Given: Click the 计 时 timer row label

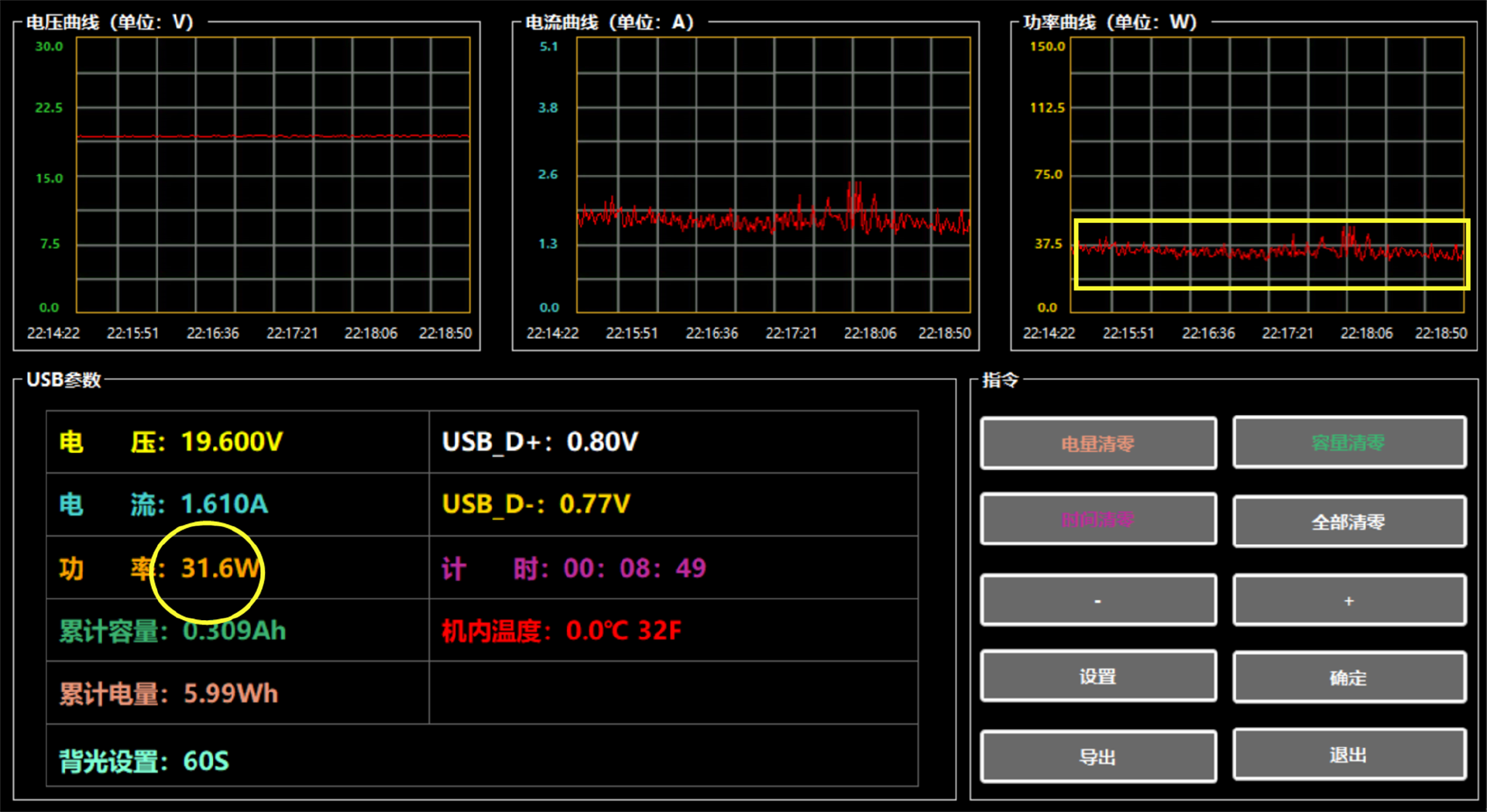Looking at the screenshot, I should (496, 569).
